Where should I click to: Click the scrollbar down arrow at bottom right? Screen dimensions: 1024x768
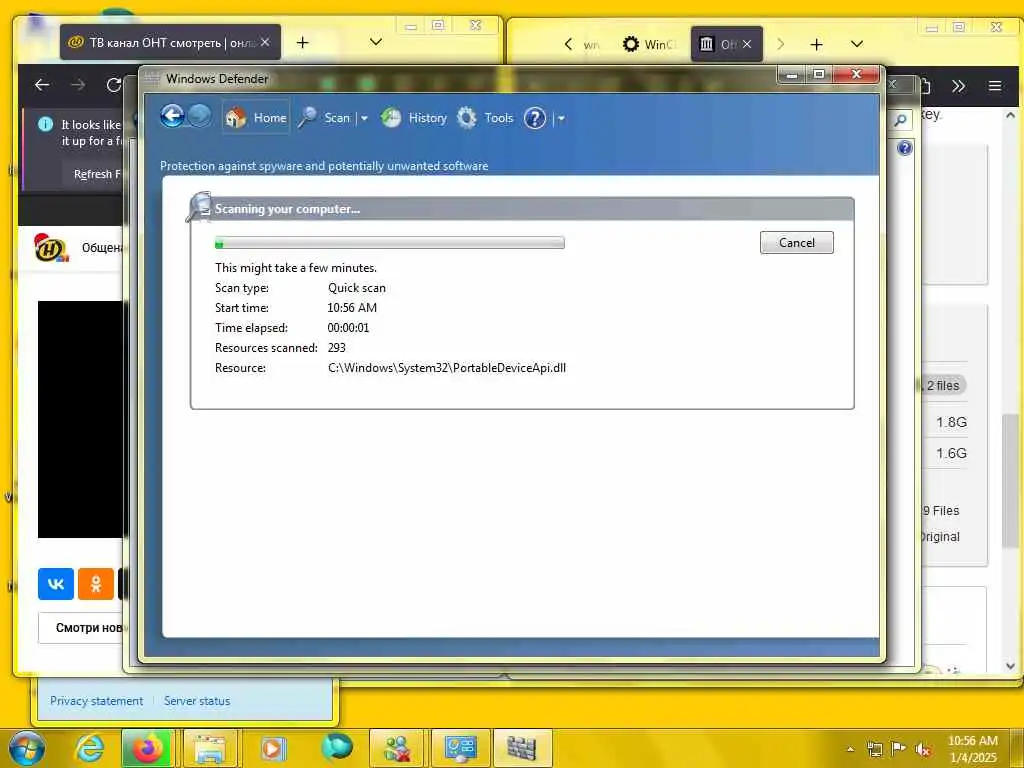click(x=1010, y=666)
